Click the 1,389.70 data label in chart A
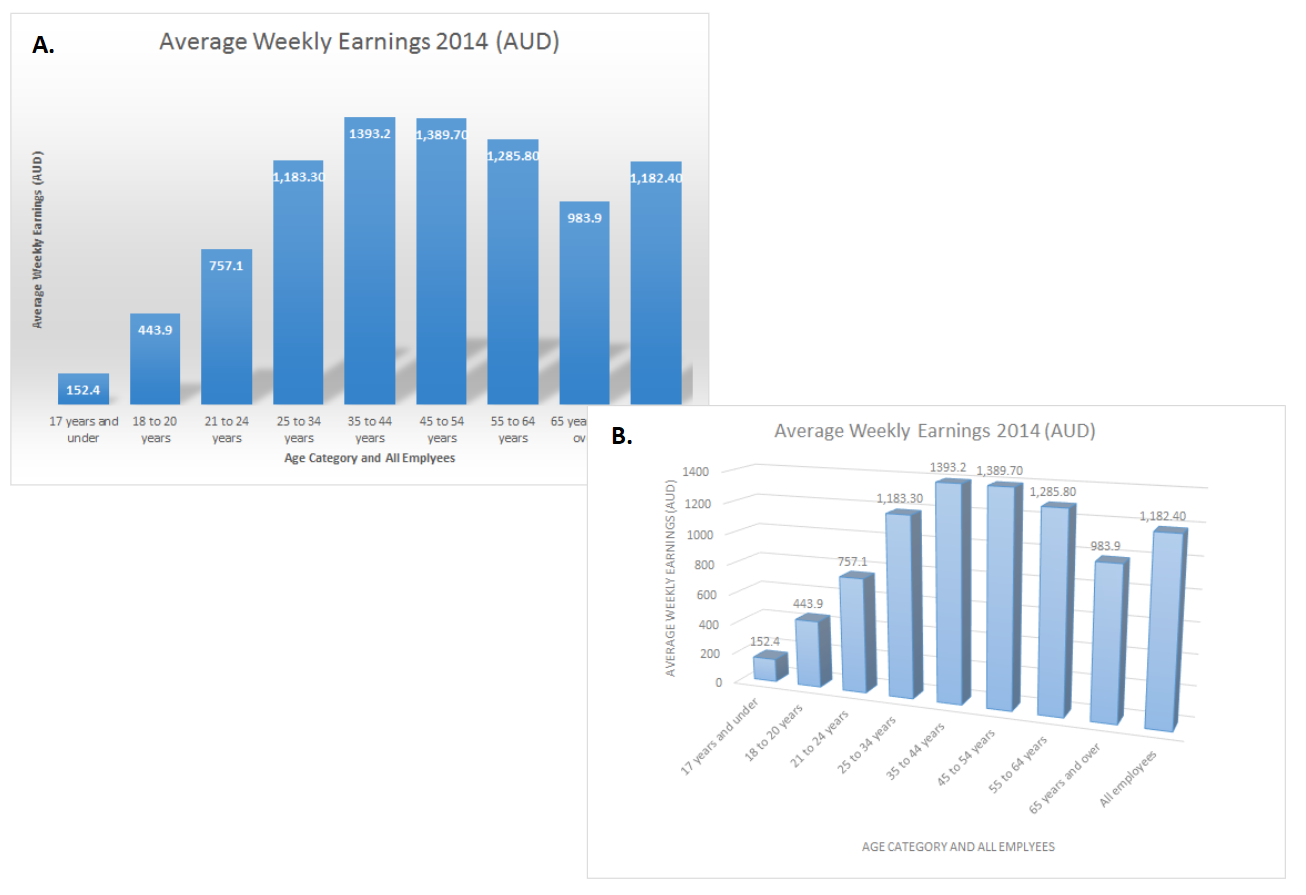 pyautogui.click(x=442, y=134)
